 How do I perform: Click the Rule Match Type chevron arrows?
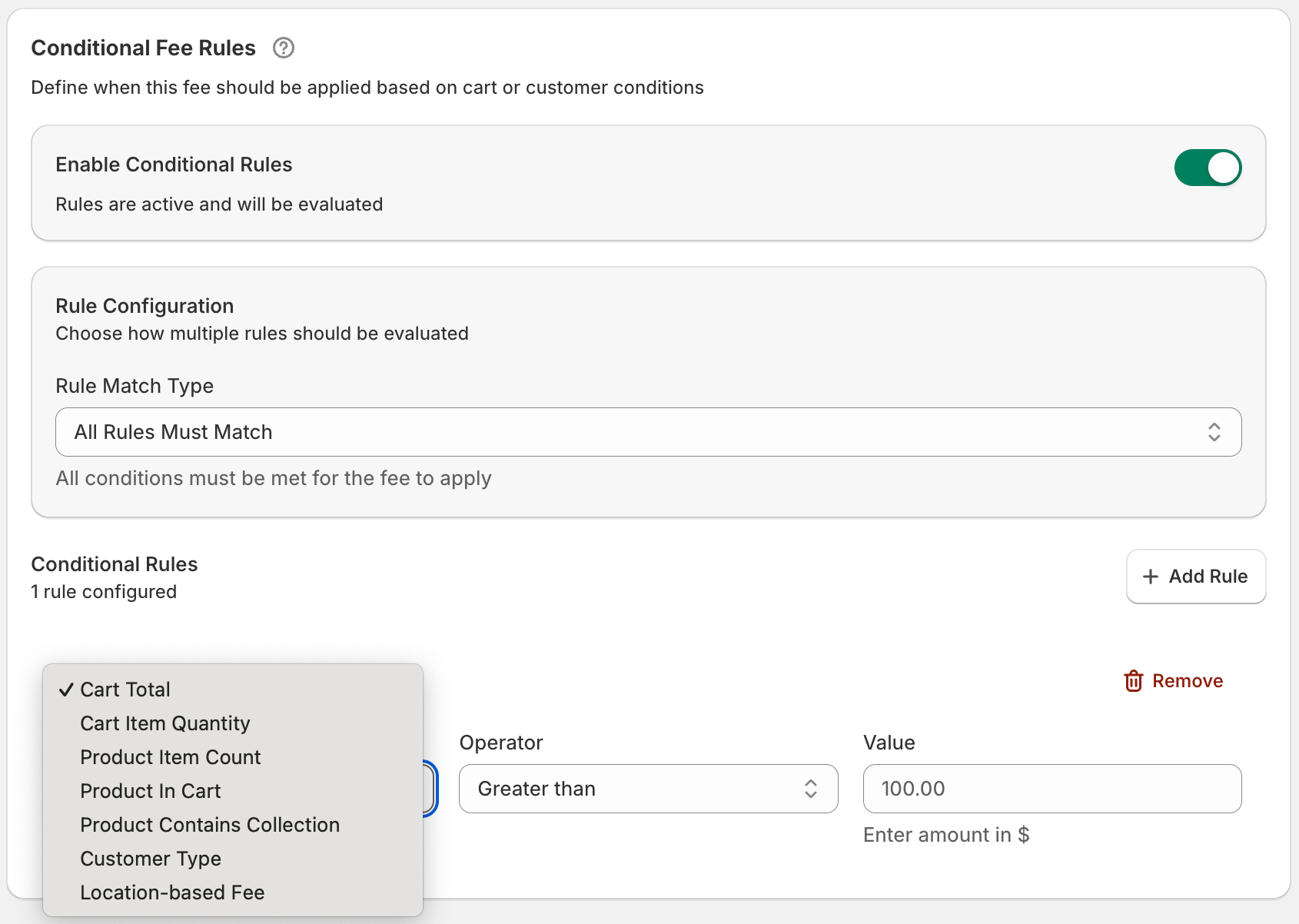click(x=1214, y=432)
